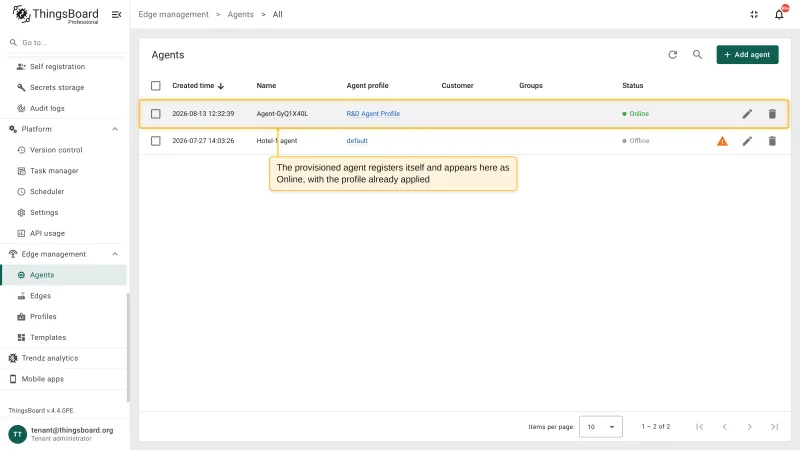
Task: Sort by Customer column header
Action: [457, 86]
